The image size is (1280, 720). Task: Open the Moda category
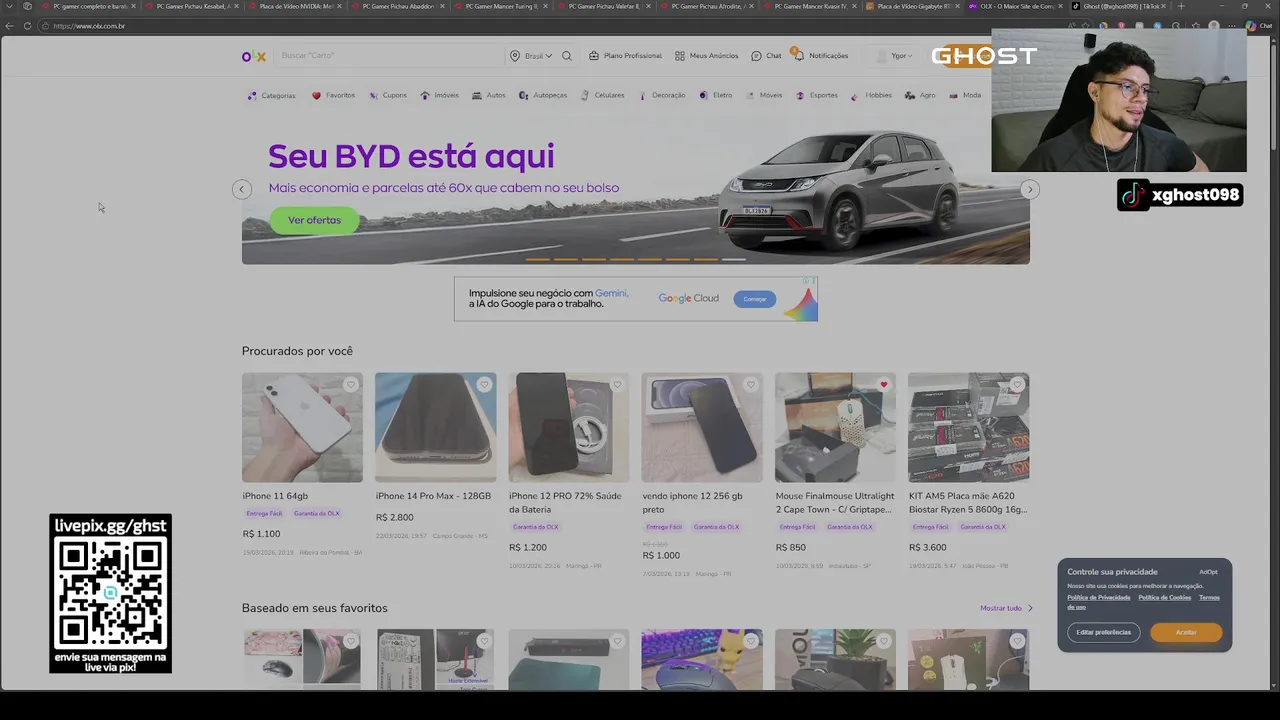click(964, 96)
